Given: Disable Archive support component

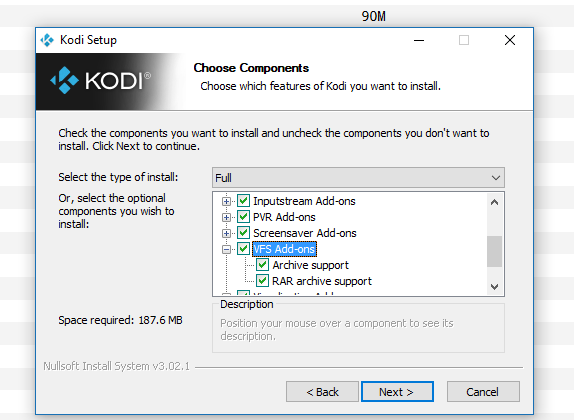Looking at the screenshot, I should pos(262,265).
